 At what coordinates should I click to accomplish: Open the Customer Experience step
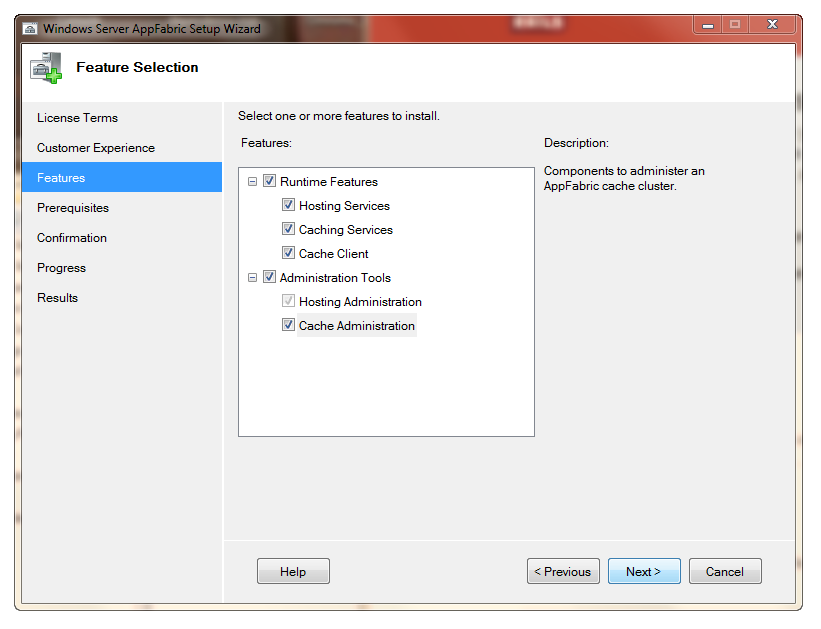coord(94,147)
